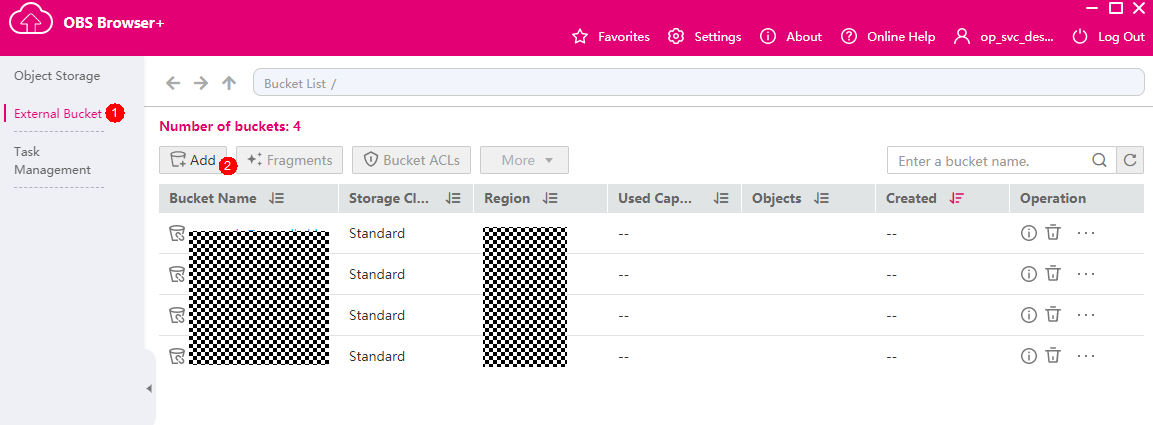Select External Bucket in sidebar
1153x425 pixels.
58,114
